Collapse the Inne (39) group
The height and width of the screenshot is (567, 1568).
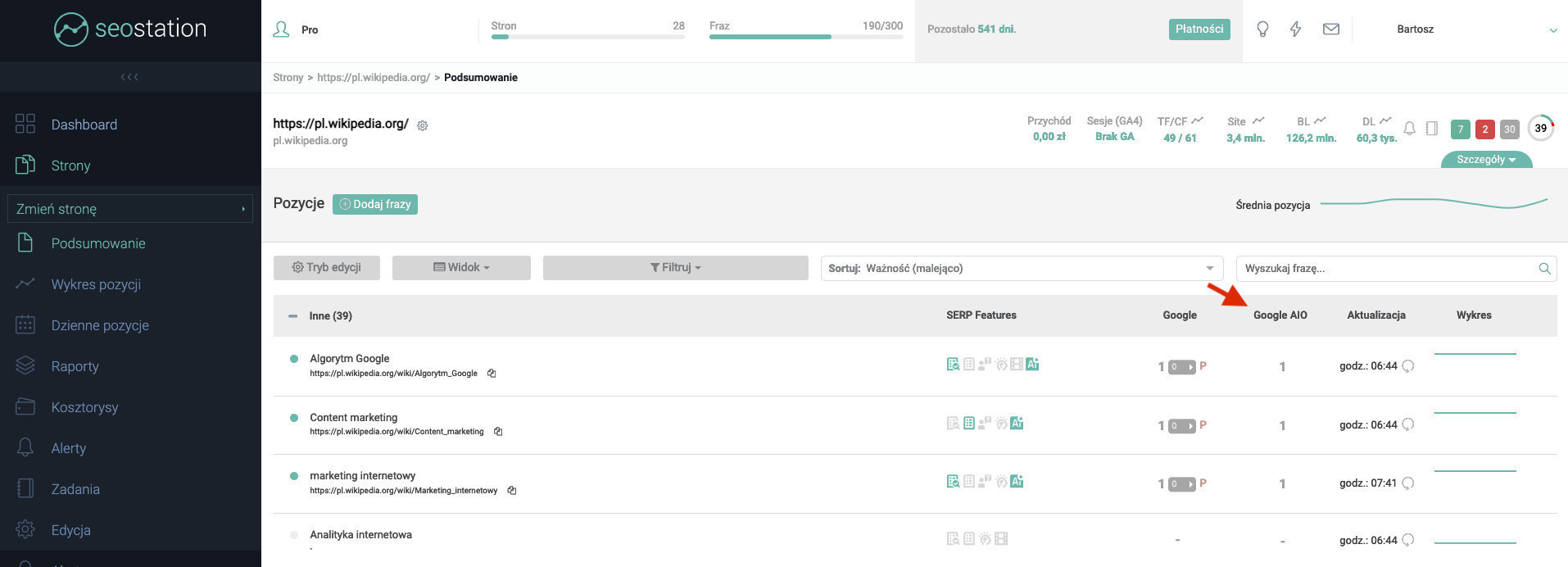coord(292,316)
